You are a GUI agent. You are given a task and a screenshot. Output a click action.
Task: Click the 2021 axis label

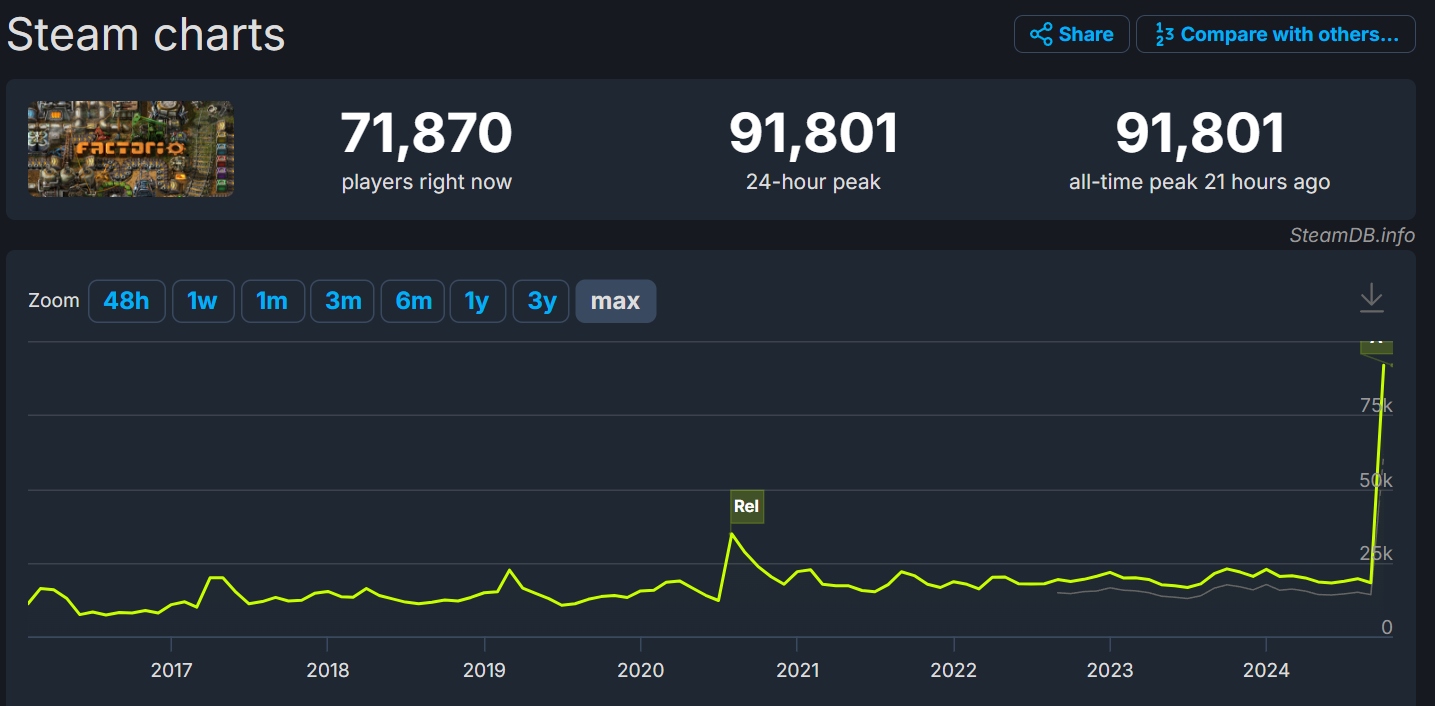tap(797, 670)
